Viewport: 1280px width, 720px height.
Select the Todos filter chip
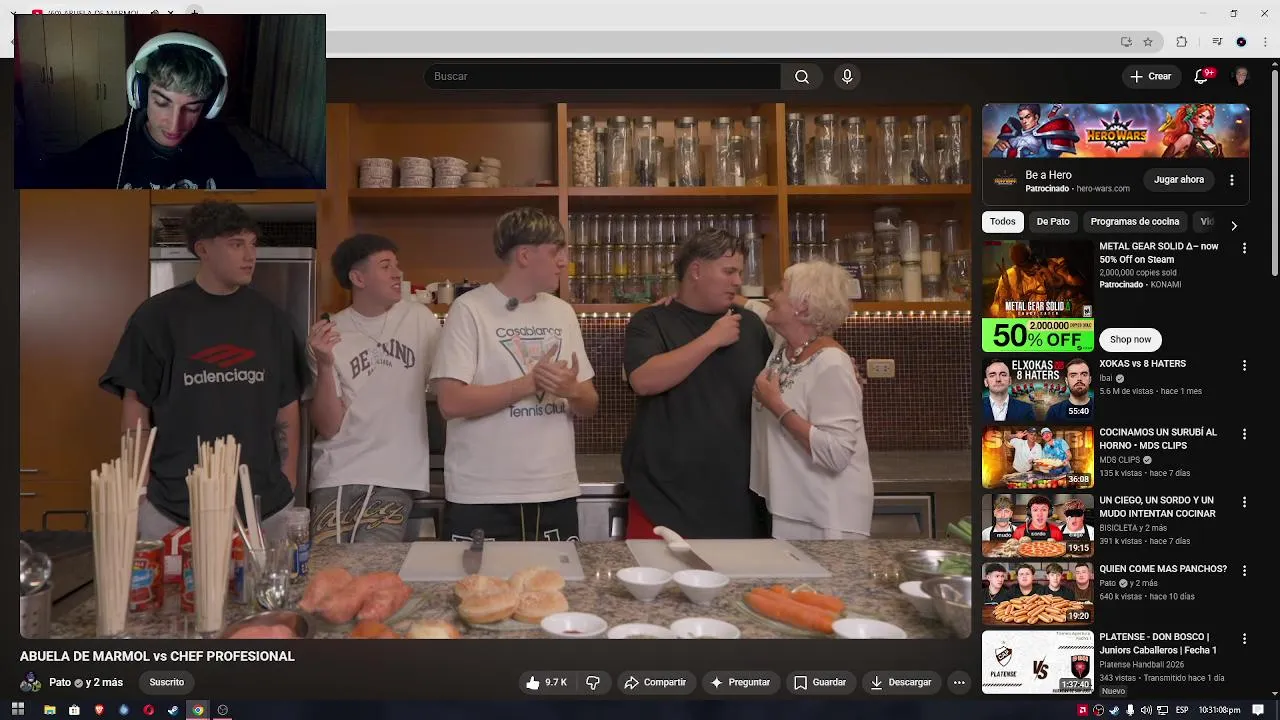click(x=1003, y=222)
